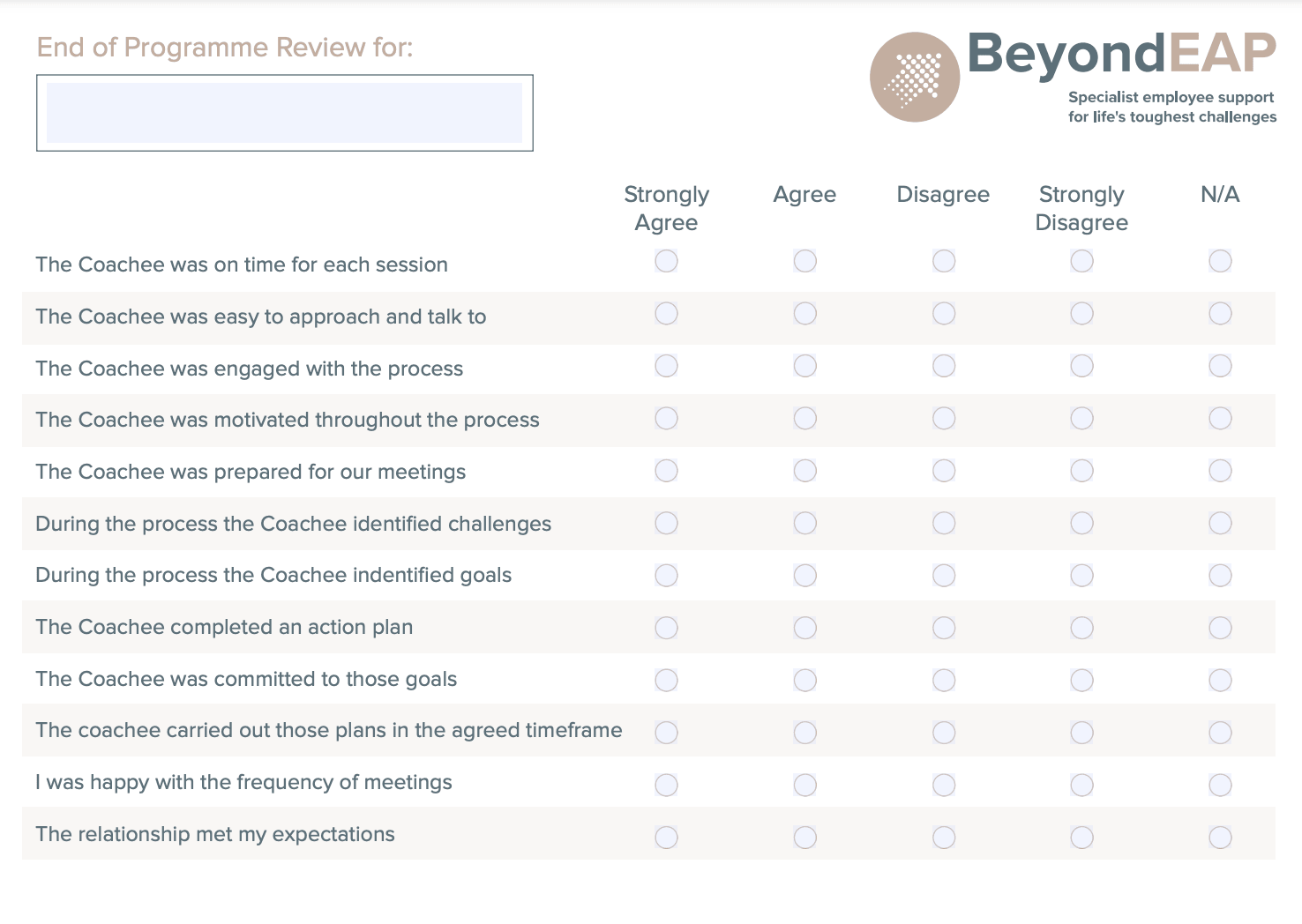Mark Strongly Disagree for committed to those goals
Viewport: 1302px width, 924px height.
(1081, 680)
